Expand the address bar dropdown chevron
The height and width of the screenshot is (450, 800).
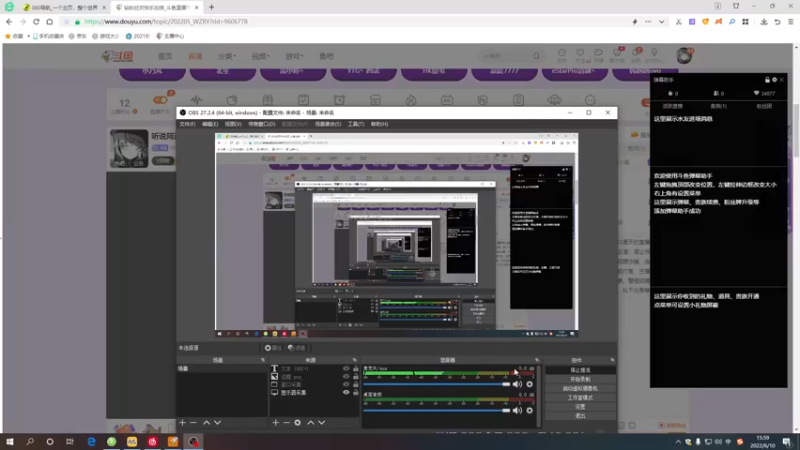click(661, 22)
